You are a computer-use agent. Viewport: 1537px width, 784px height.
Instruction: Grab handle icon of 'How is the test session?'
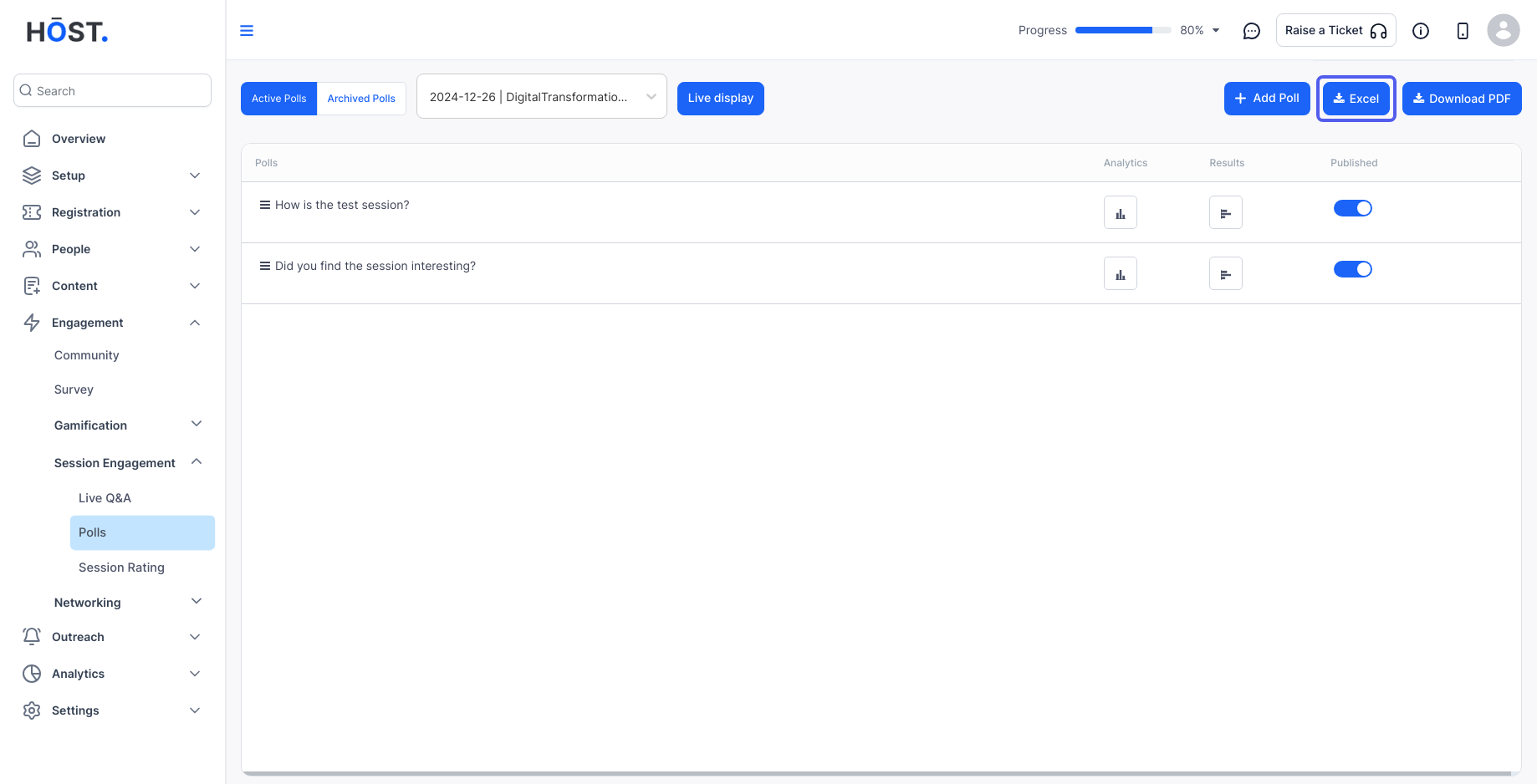coord(264,205)
